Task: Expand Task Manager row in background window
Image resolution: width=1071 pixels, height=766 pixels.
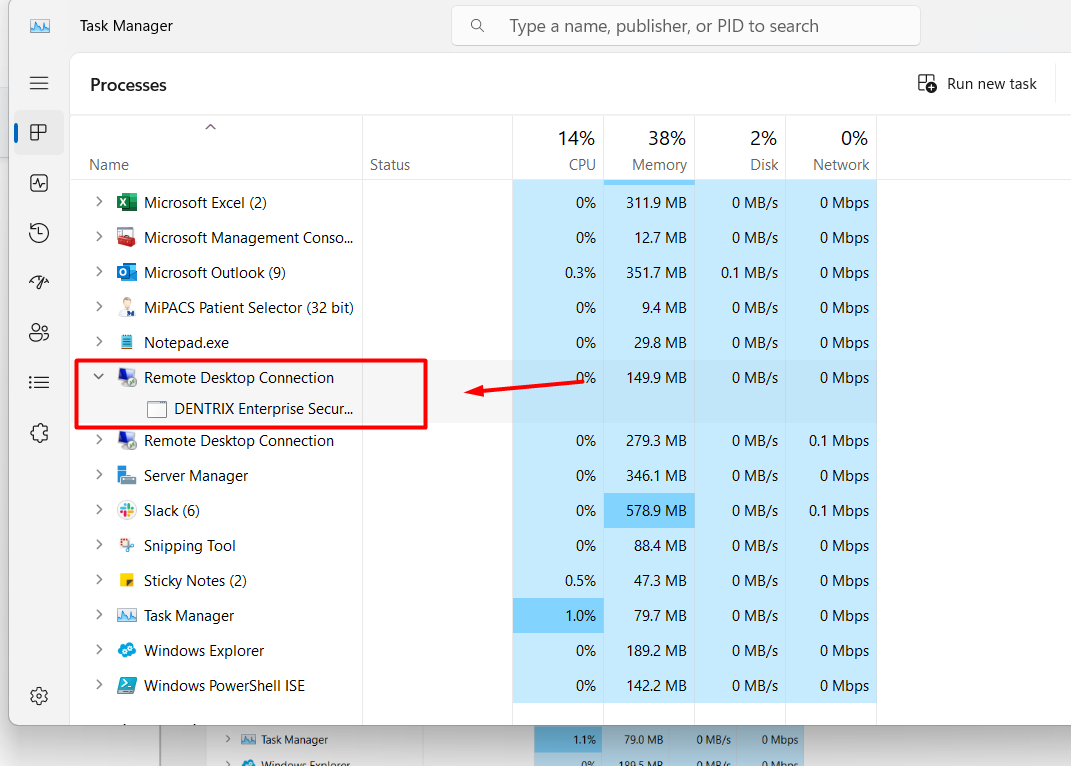Action: [x=228, y=739]
